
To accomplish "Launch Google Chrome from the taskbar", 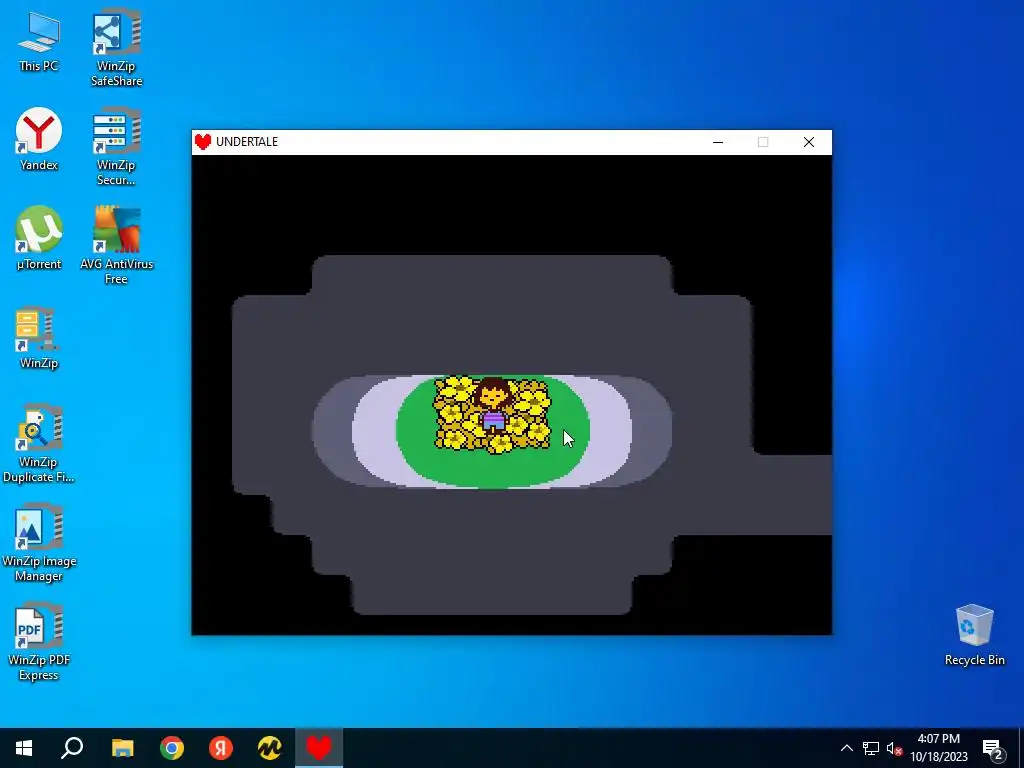I will (x=172, y=748).
